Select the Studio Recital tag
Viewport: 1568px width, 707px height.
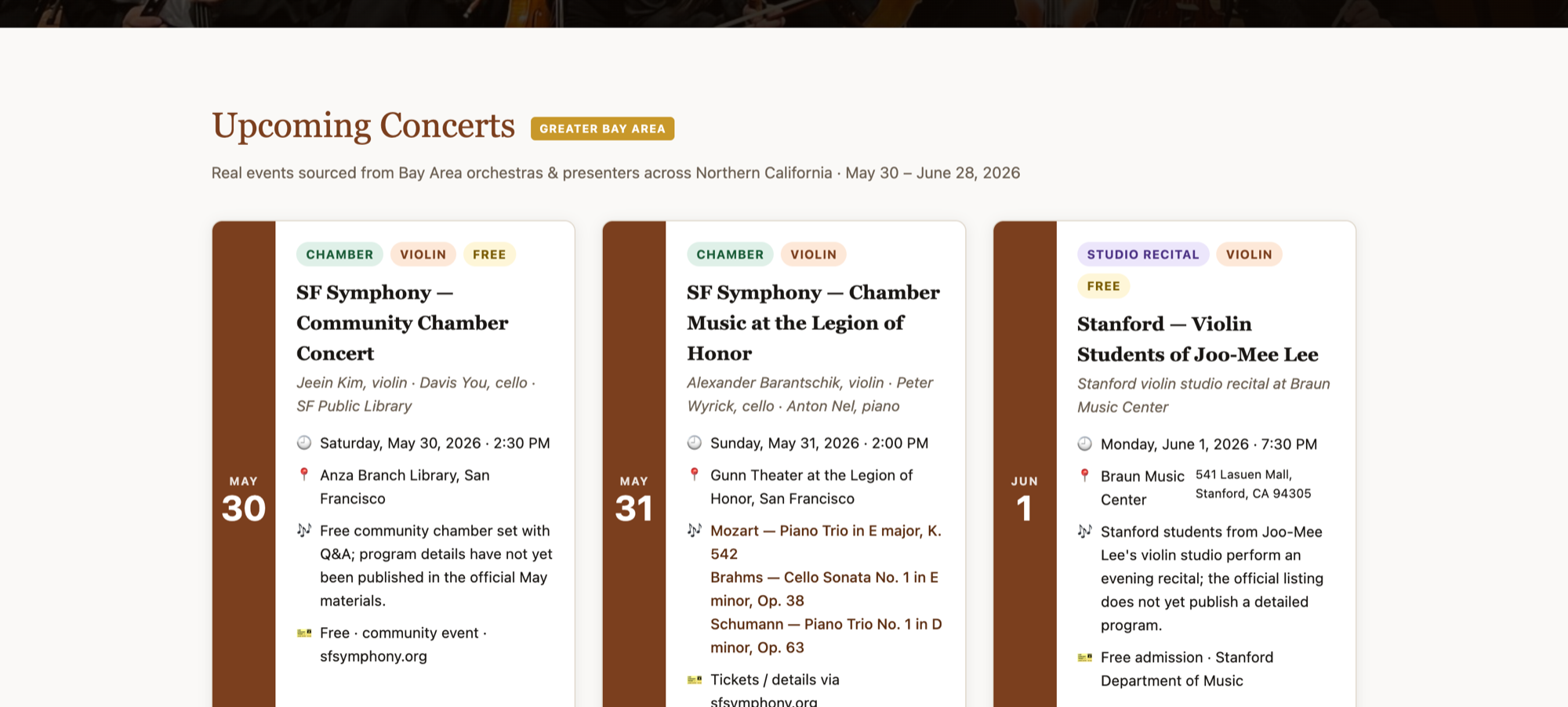pos(1143,254)
